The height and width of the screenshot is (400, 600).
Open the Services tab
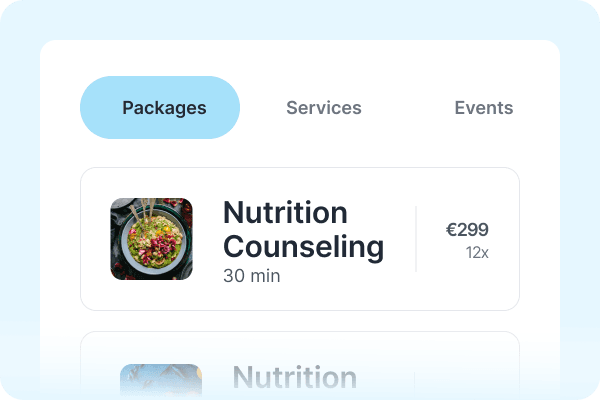324,108
